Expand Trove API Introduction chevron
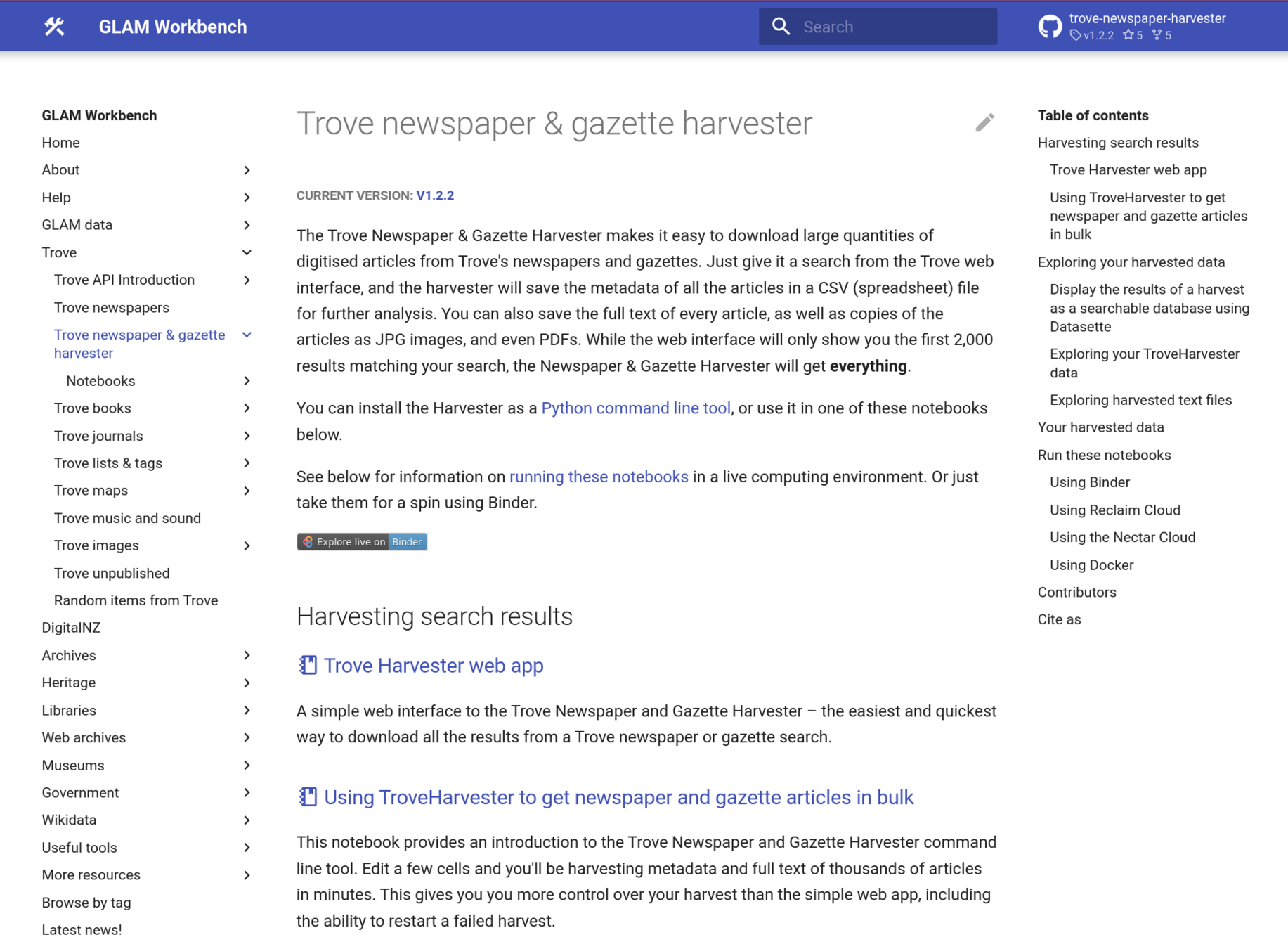The height and width of the screenshot is (949, 1288). pyautogui.click(x=247, y=280)
